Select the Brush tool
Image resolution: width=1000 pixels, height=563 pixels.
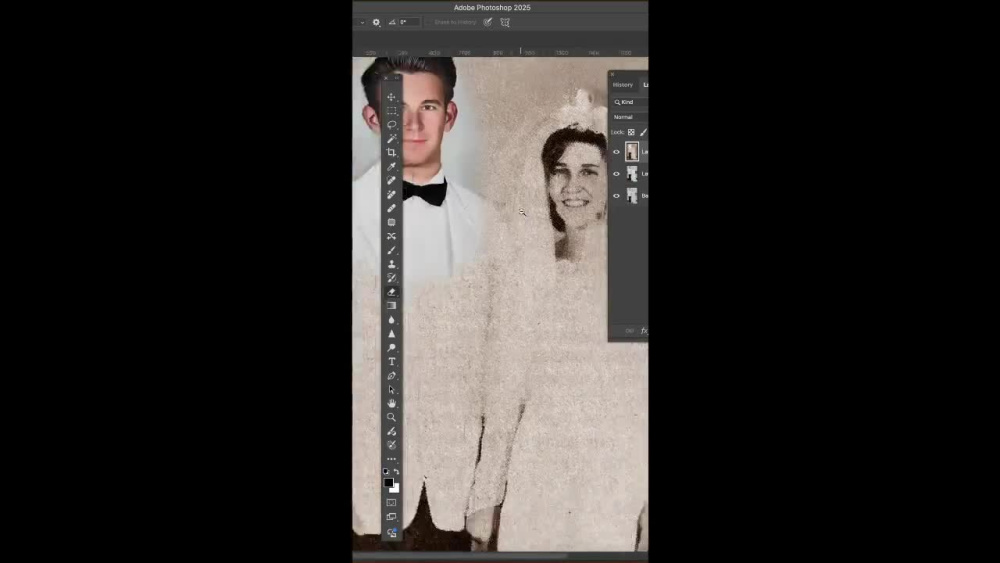pos(392,250)
